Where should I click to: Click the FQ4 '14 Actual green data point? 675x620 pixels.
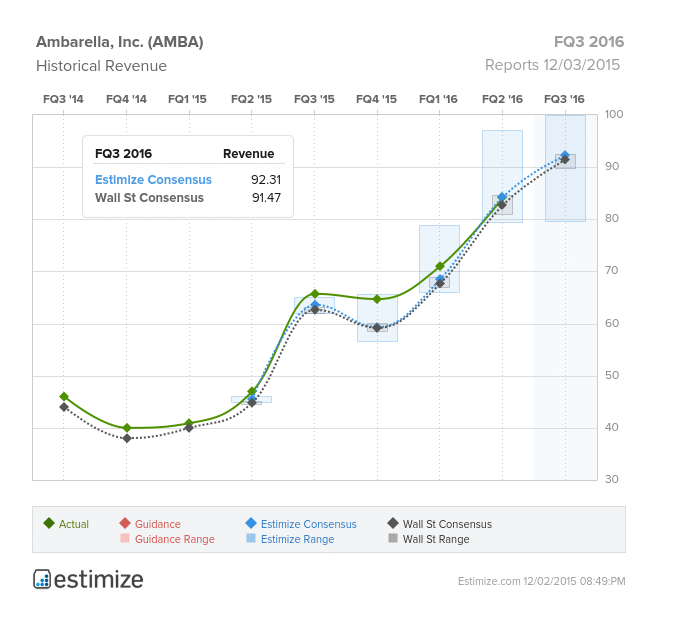point(127,428)
